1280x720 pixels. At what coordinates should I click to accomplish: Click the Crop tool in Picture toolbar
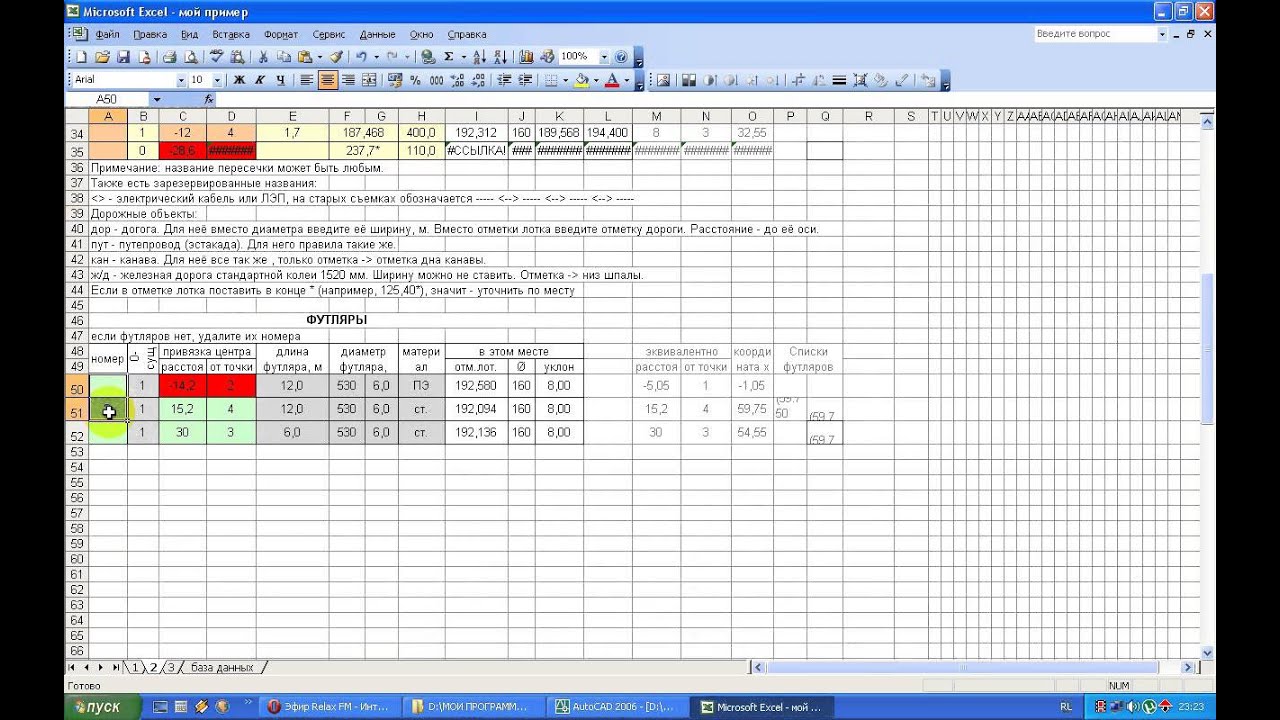(x=797, y=80)
